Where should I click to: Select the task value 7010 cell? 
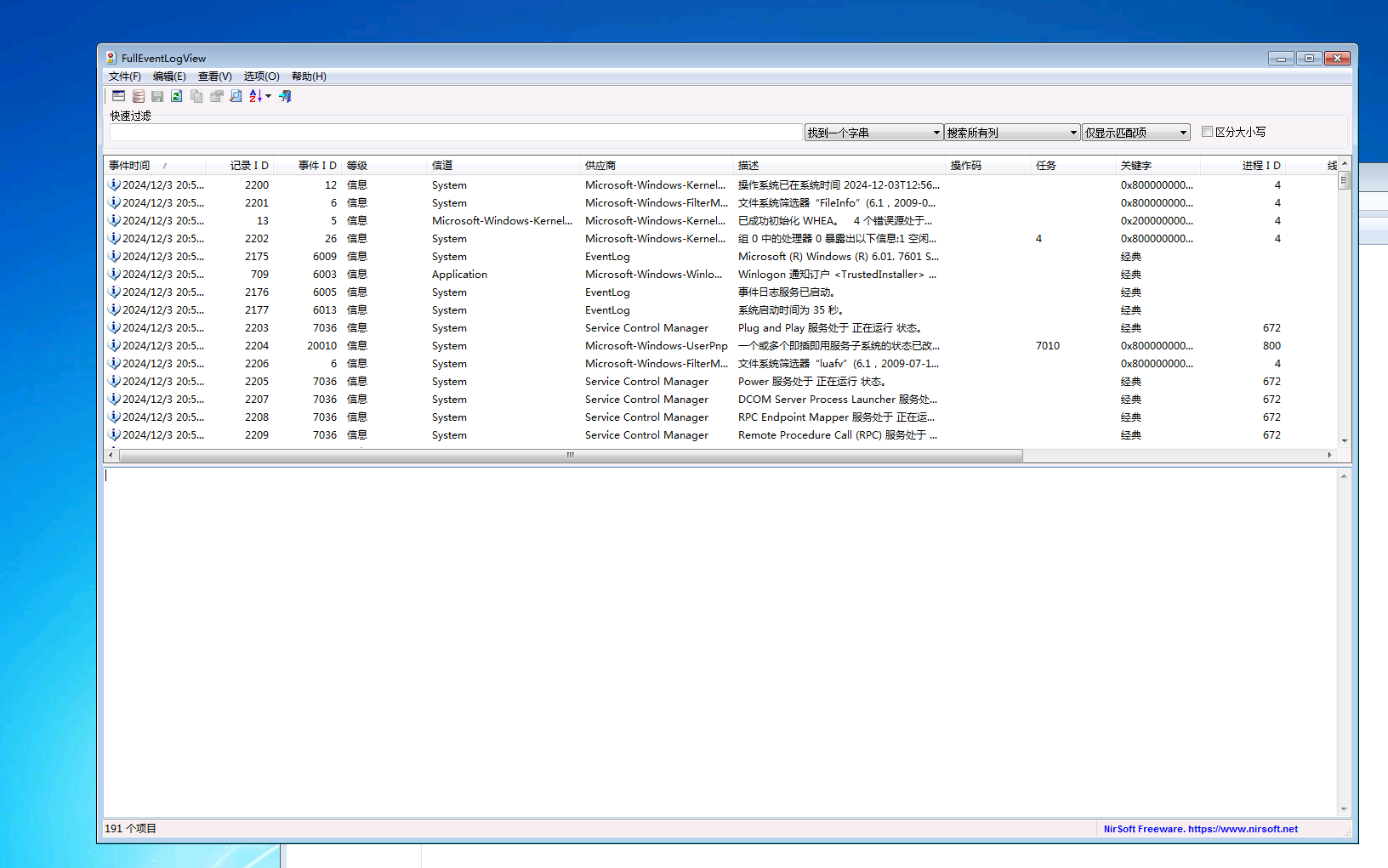(x=1047, y=346)
